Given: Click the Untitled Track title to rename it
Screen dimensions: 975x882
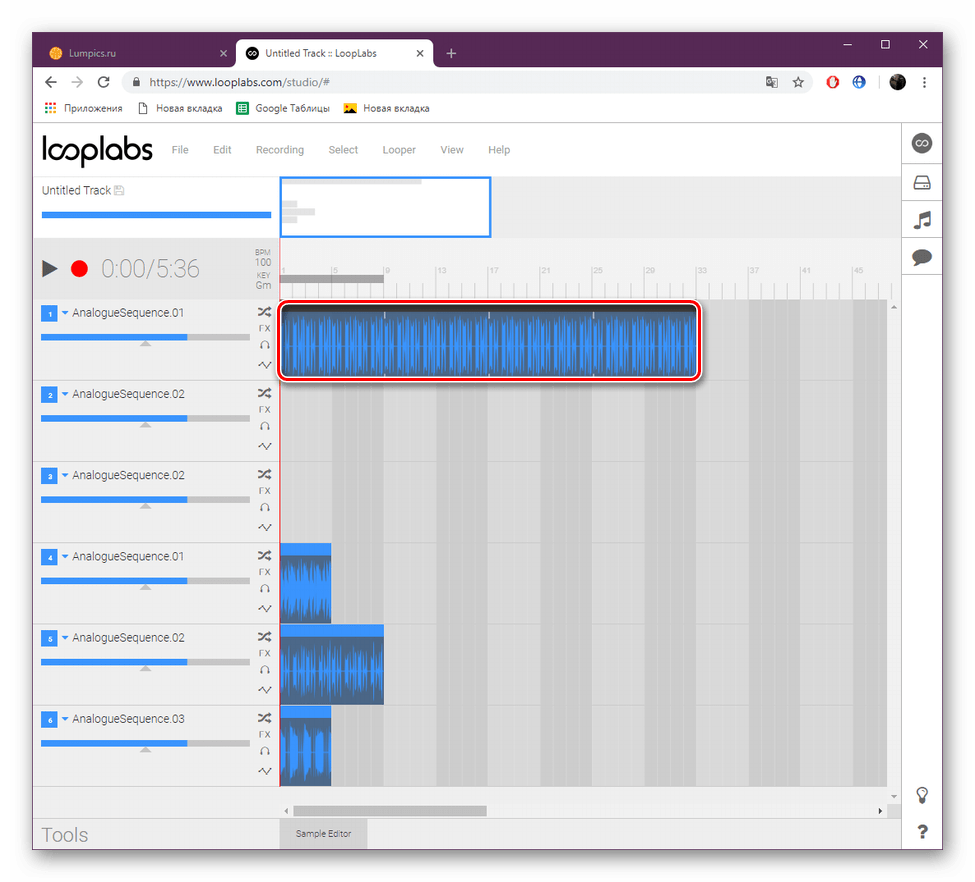Looking at the screenshot, I should pos(75,190).
